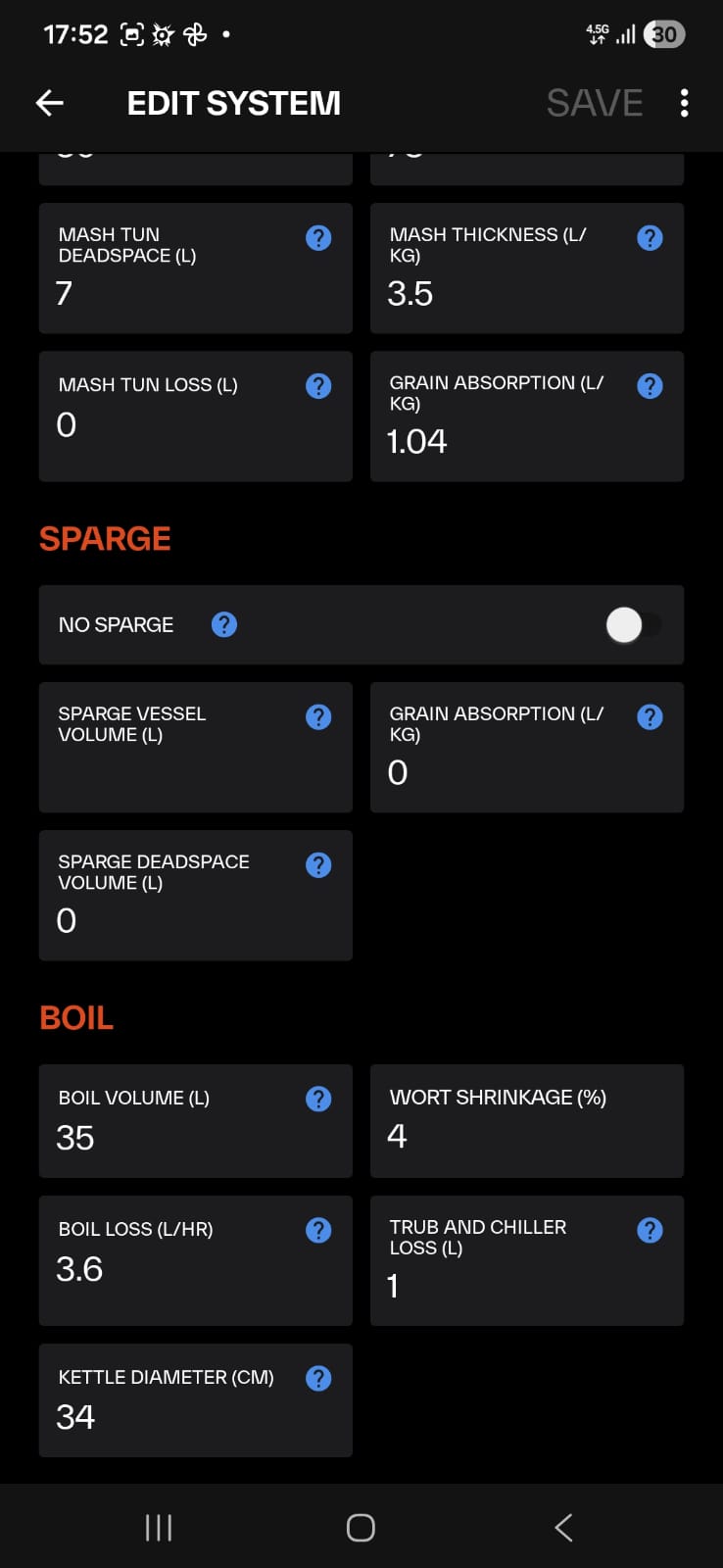This screenshot has width=723, height=1568.
Task: Open help for Mash Tun Deadspace
Action: point(318,238)
